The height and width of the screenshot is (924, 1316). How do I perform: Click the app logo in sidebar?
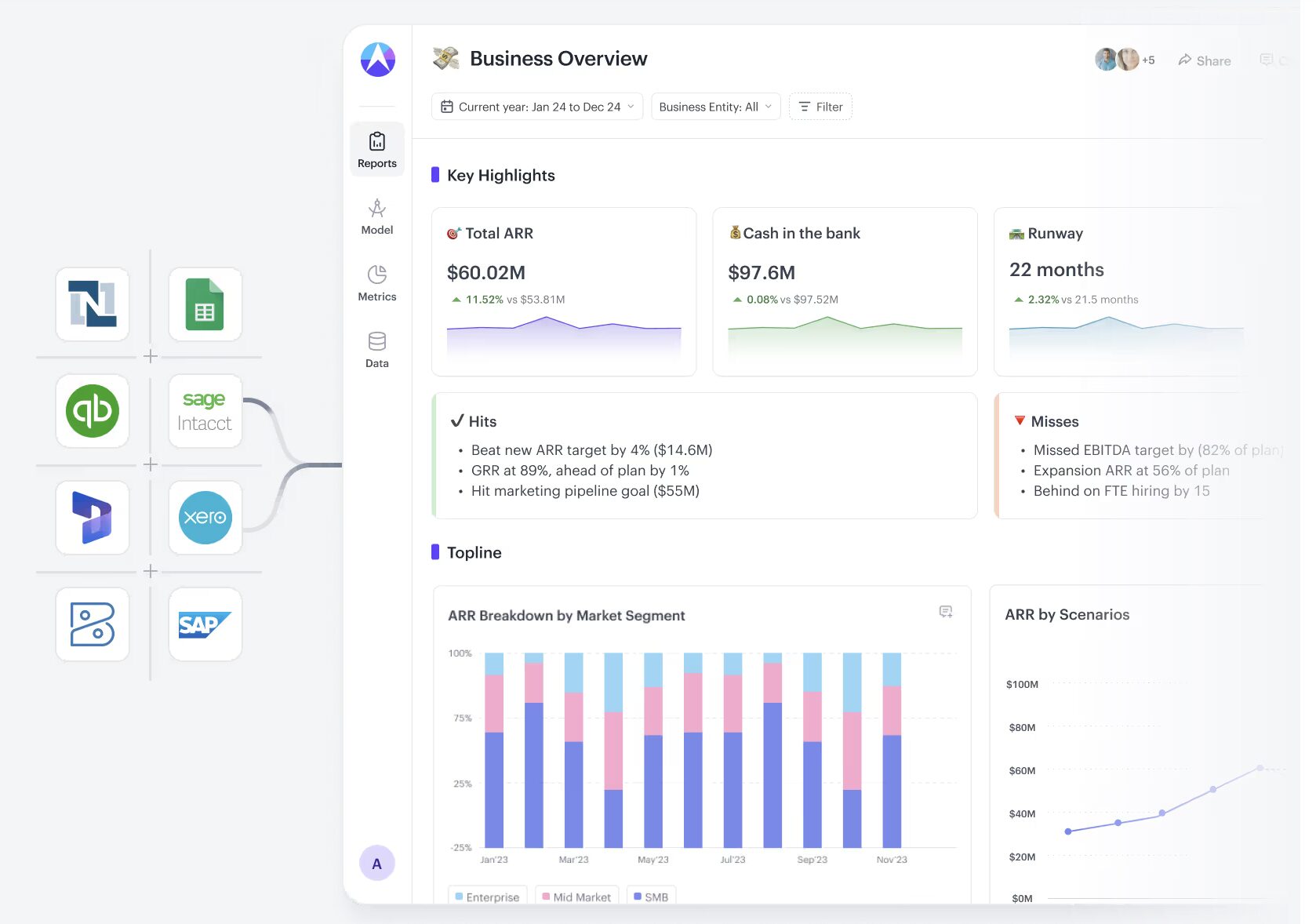tap(377, 60)
